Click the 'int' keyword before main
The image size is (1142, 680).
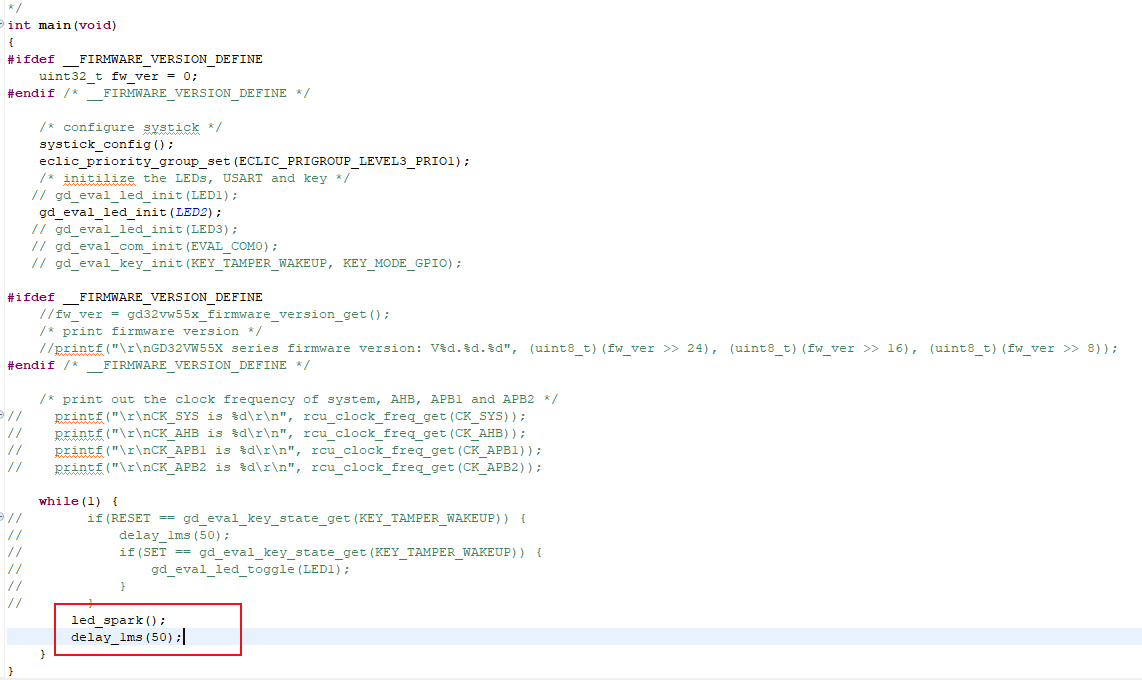[19, 25]
